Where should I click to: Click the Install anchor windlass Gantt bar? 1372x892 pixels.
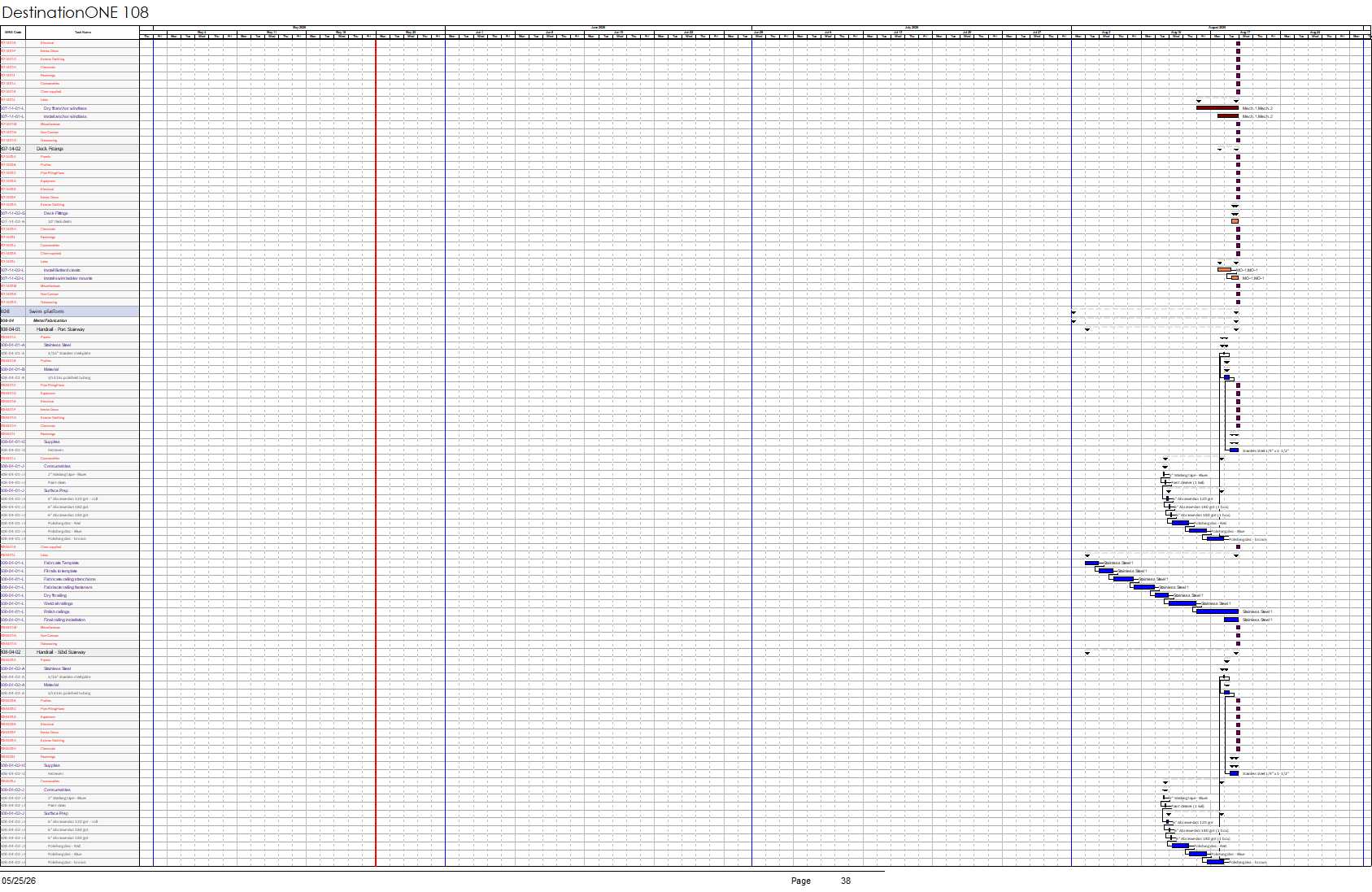(x=1228, y=115)
